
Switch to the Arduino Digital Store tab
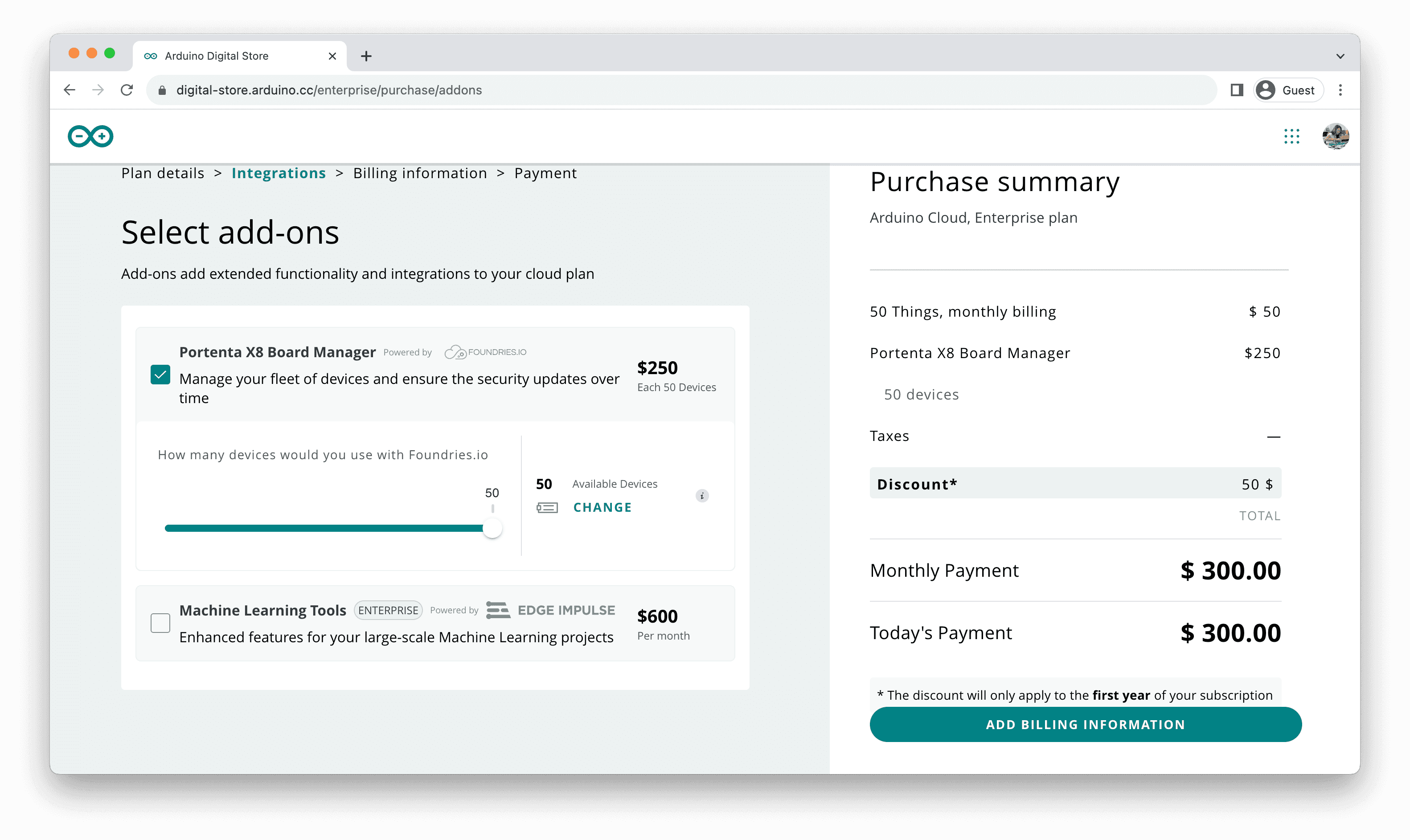pos(226,56)
